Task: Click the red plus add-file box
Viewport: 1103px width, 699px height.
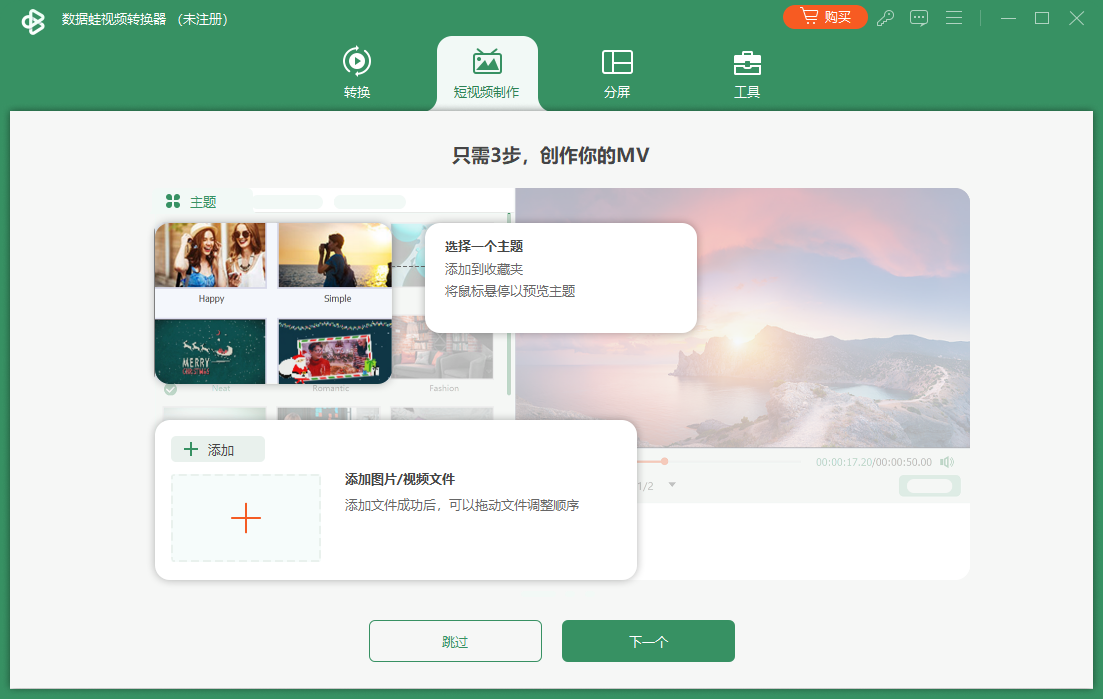Action: tap(246, 518)
